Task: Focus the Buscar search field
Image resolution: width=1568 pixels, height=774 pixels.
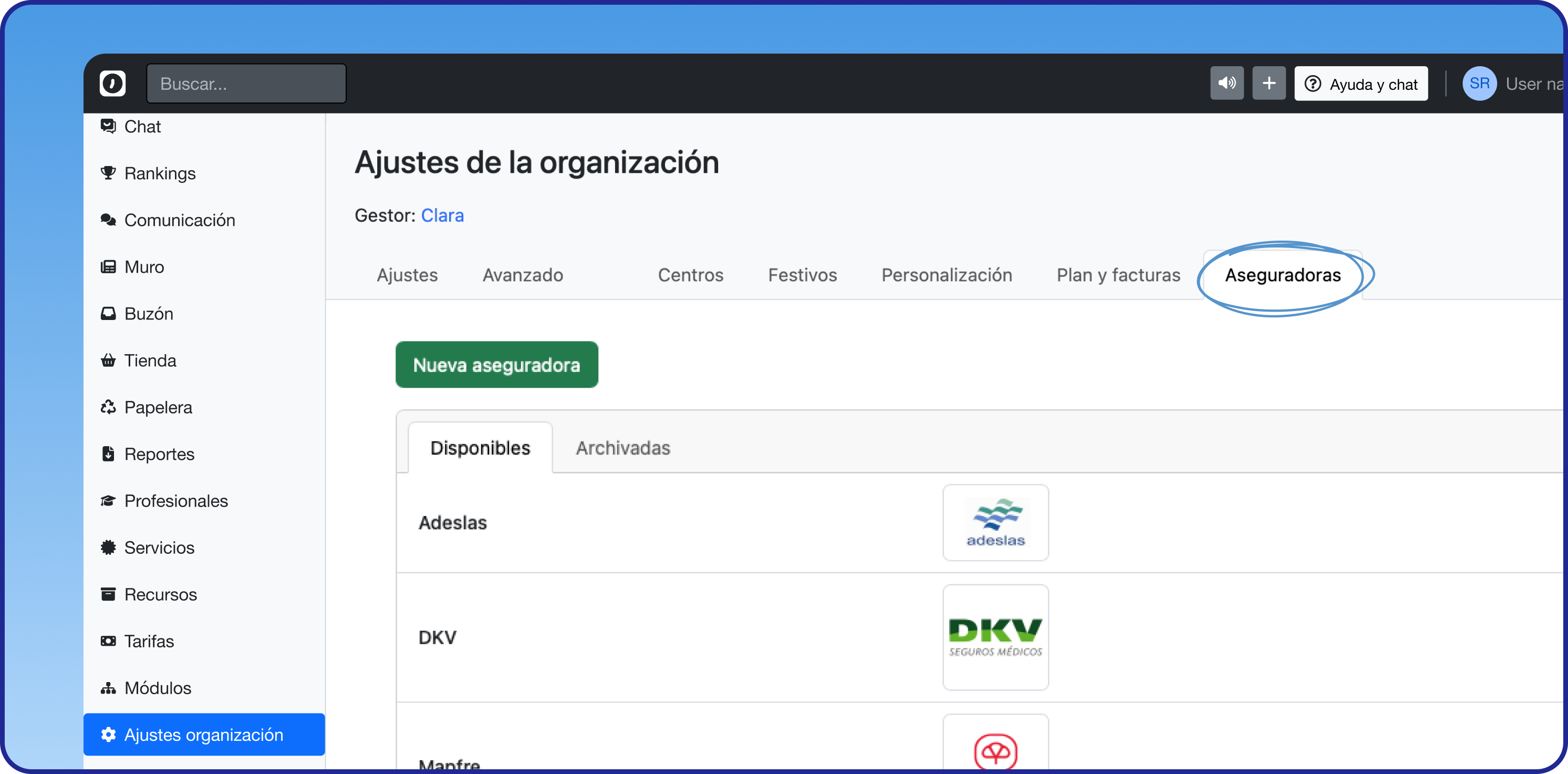Action: pos(246,84)
